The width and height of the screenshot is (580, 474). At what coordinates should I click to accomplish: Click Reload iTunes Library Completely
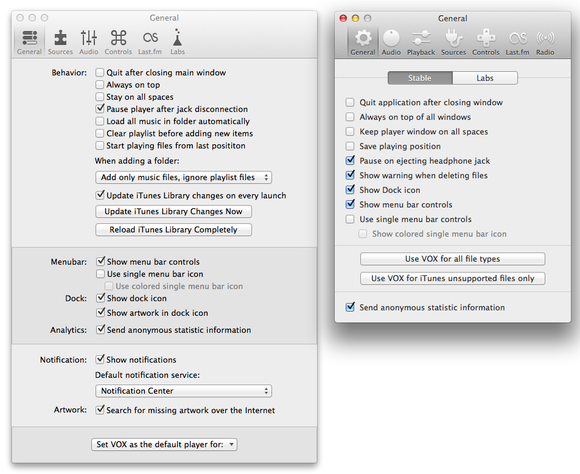173,230
